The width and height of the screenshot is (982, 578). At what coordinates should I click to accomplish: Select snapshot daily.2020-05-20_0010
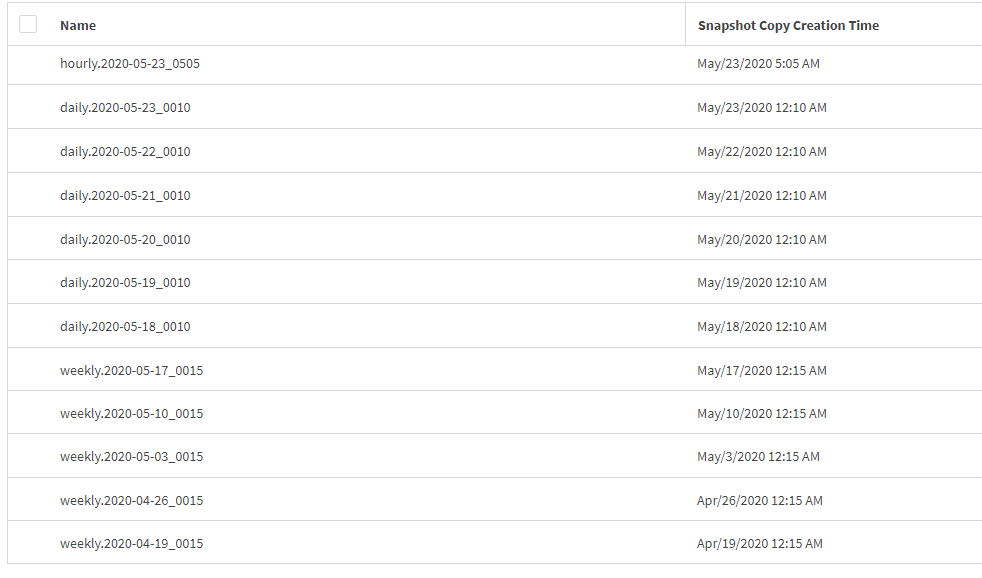(125, 240)
